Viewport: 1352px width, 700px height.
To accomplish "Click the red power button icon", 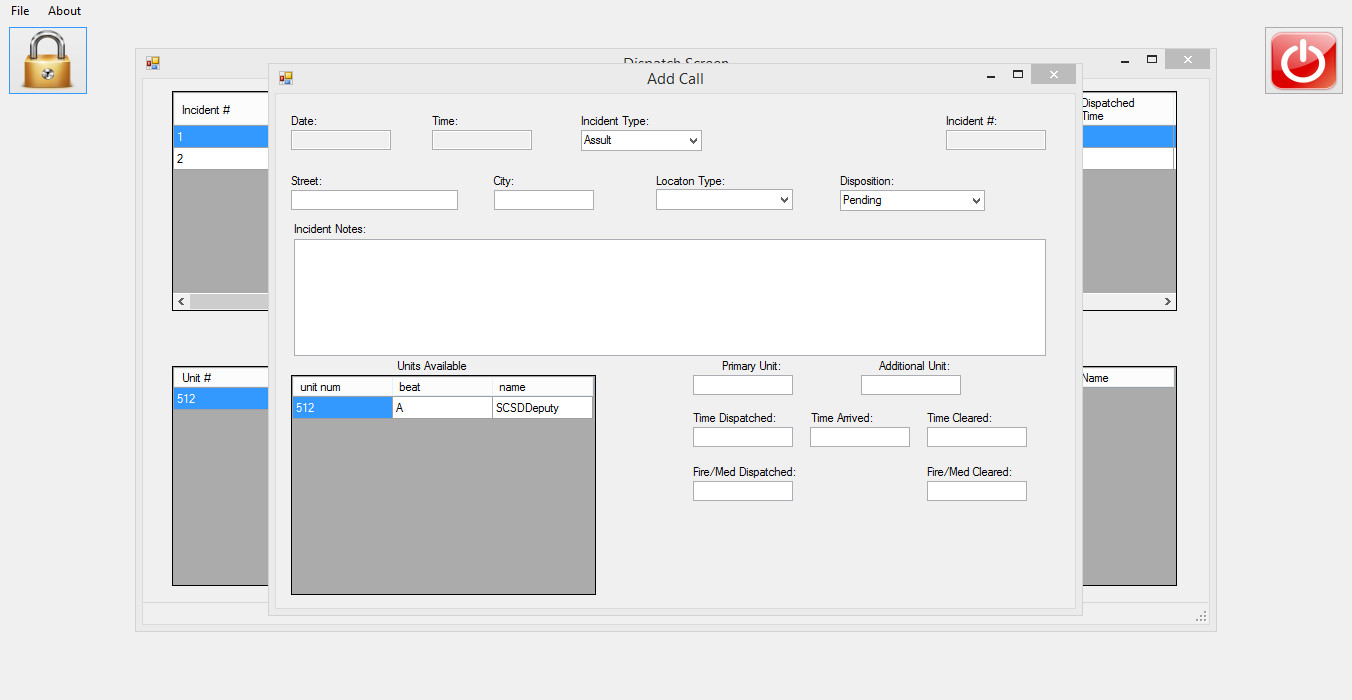I will point(1303,61).
